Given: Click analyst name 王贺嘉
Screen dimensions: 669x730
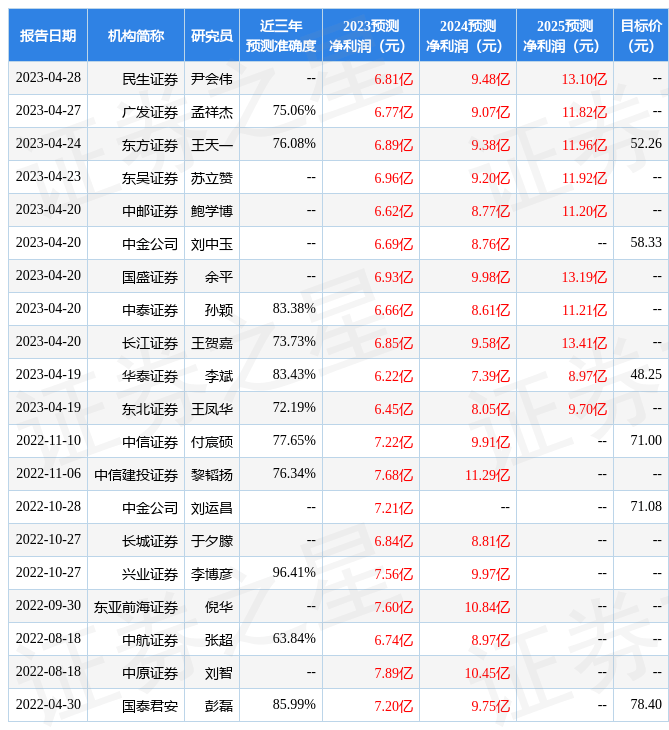Looking at the screenshot, I should click(x=212, y=343).
